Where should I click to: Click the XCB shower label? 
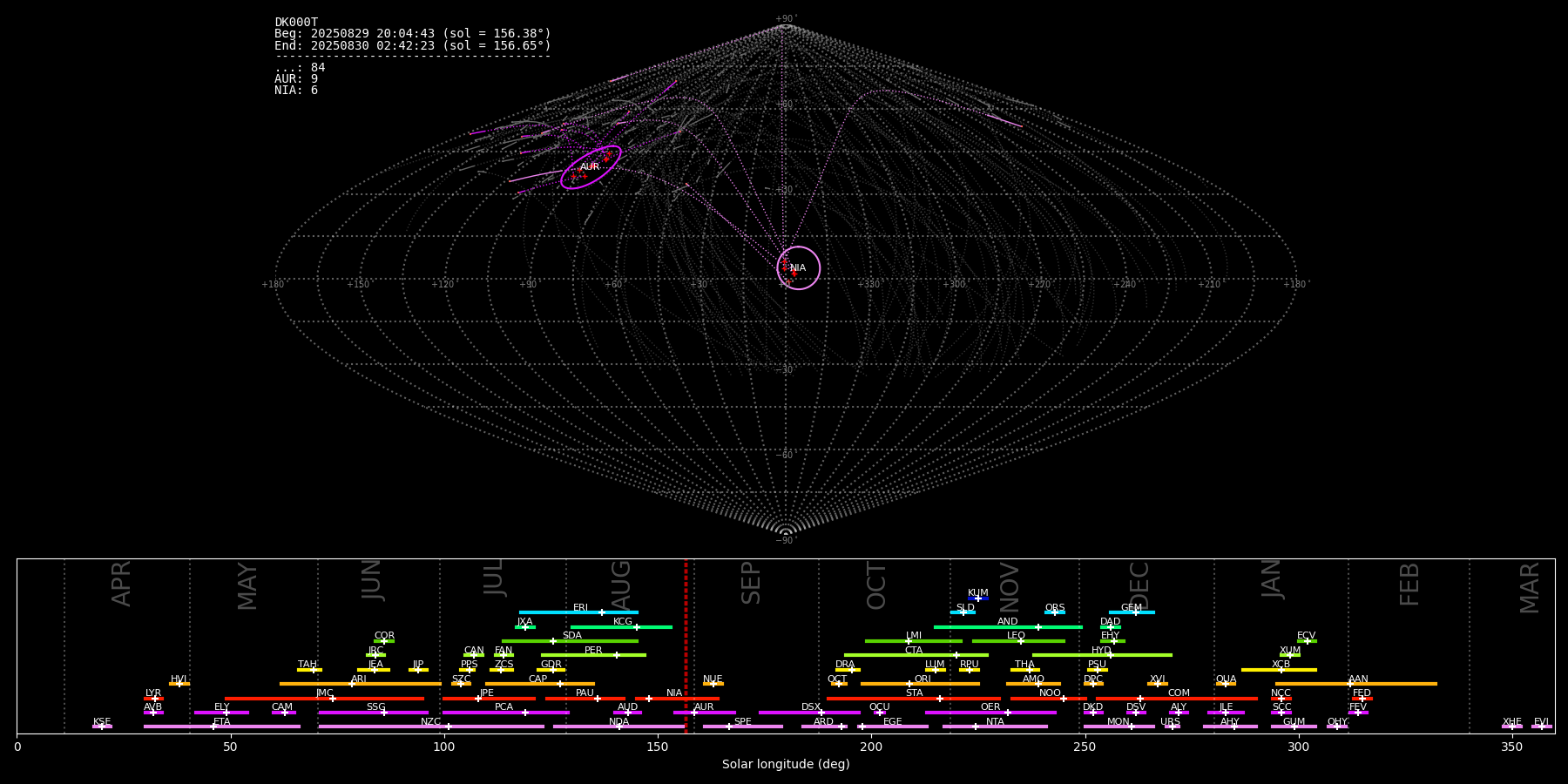(x=1281, y=665)
